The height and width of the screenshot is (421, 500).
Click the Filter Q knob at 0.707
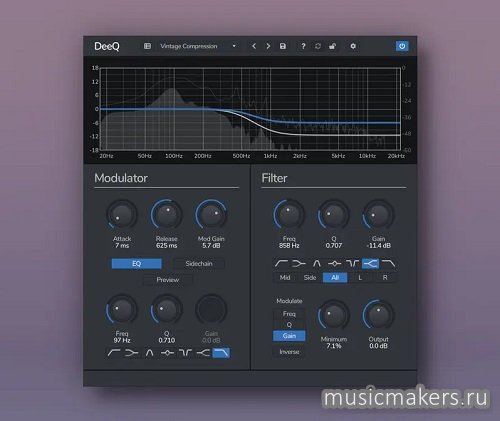tap(334, 215)
